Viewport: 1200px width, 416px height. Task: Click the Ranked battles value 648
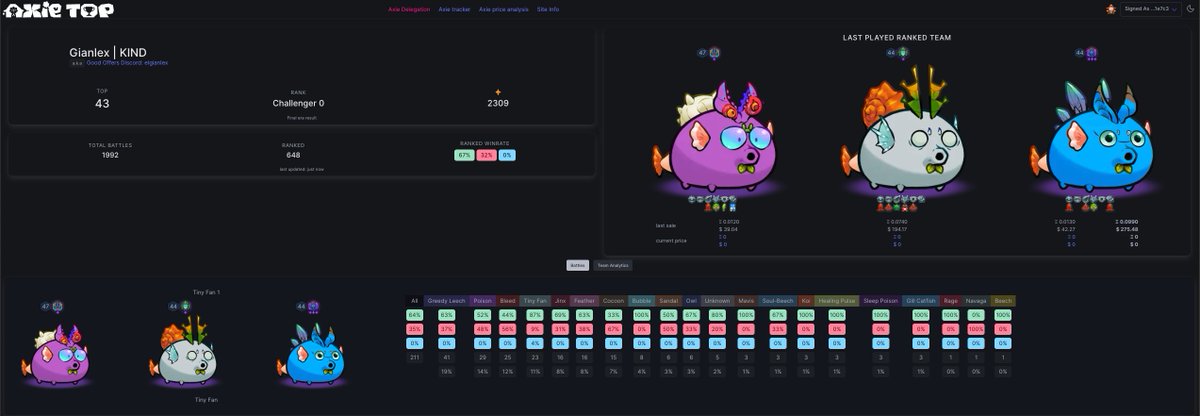293,155
